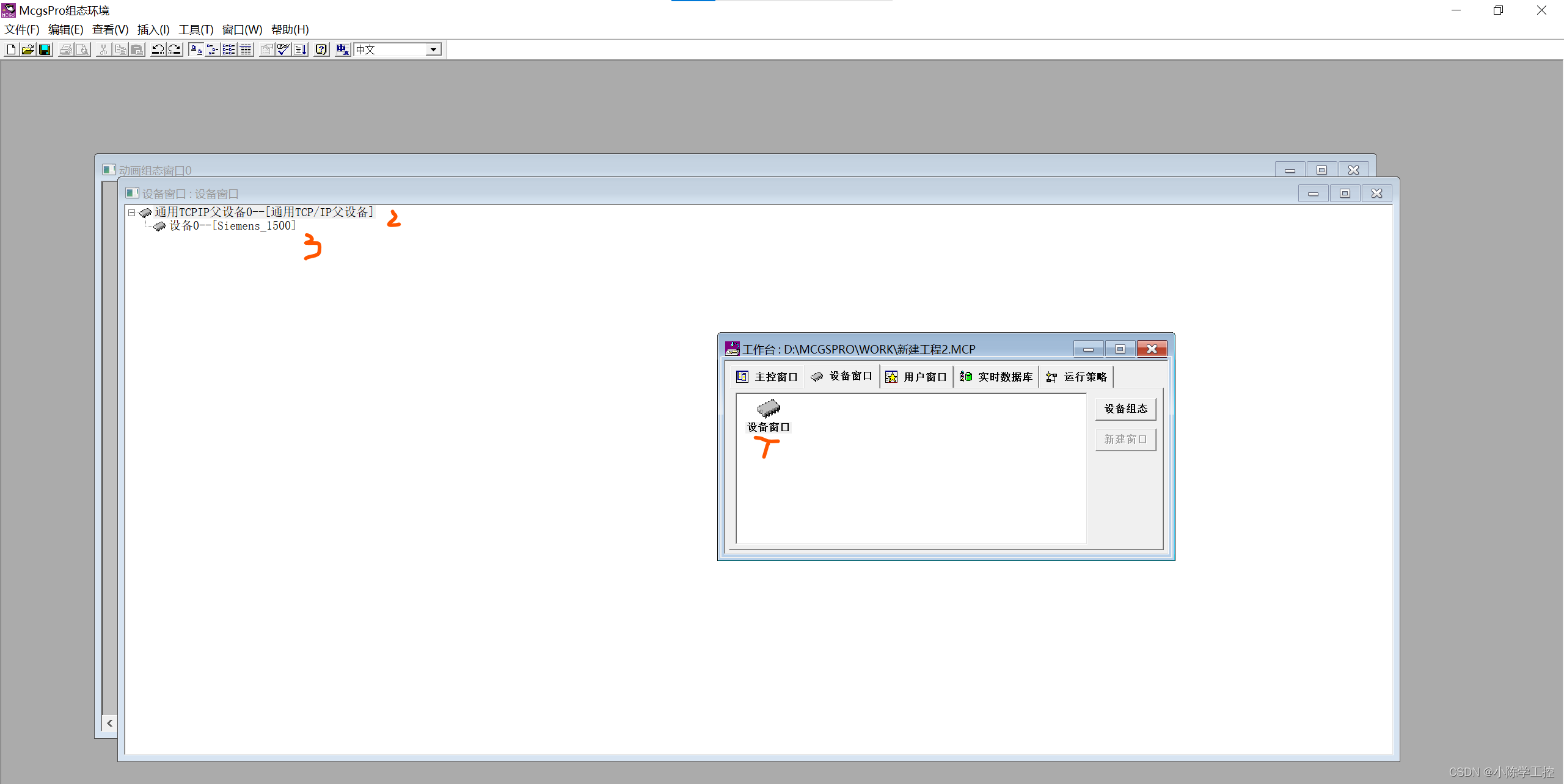Select 设备0--[Siemens_1500] child device

click(x=232, y=226)
